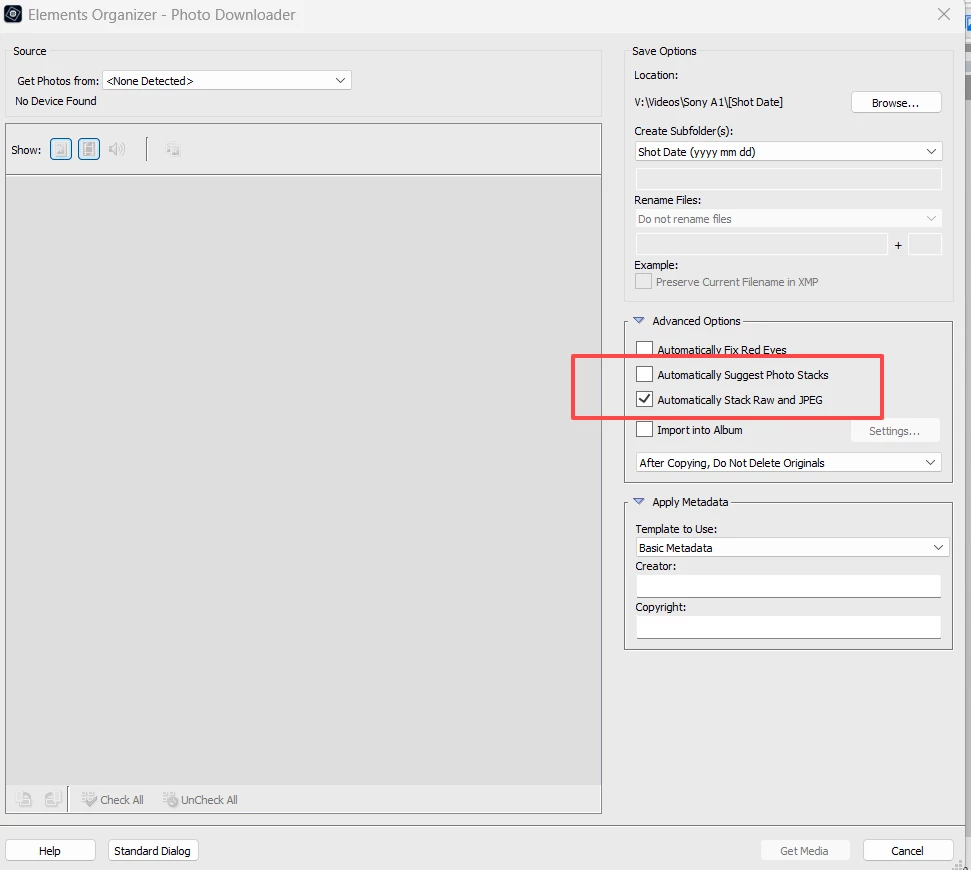The image size is (971, 870).
Task: Open the Rename Files dropdown
Action: pos(788,219)
